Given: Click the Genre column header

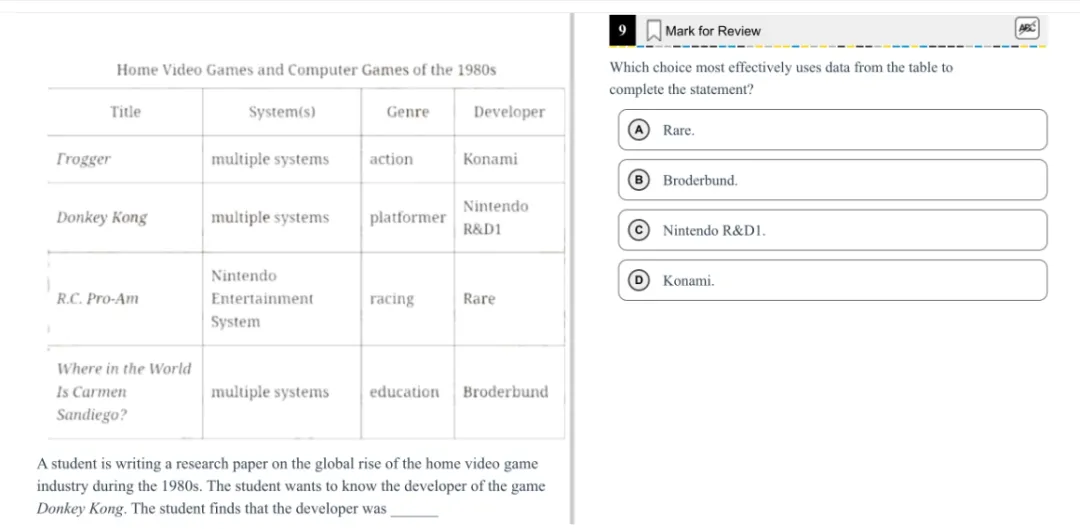Looking at the screenshot, I should pyautogui.click(x=408, y=112).
